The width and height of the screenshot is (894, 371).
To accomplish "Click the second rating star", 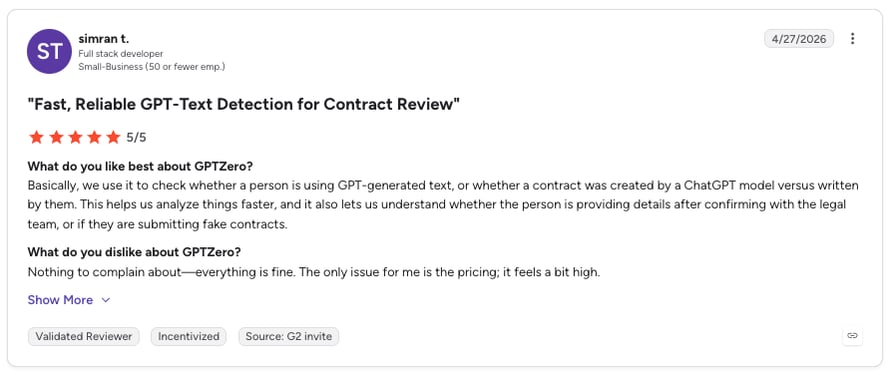I will coord(56,137).
